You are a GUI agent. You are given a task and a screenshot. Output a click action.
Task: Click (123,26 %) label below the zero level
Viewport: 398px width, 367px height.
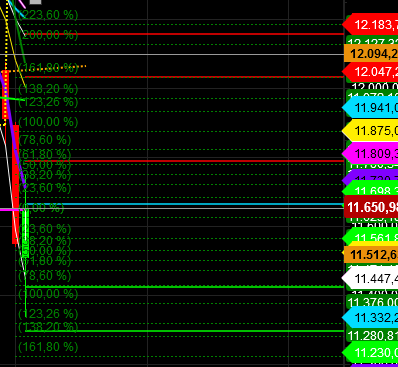tap(48, 314)
